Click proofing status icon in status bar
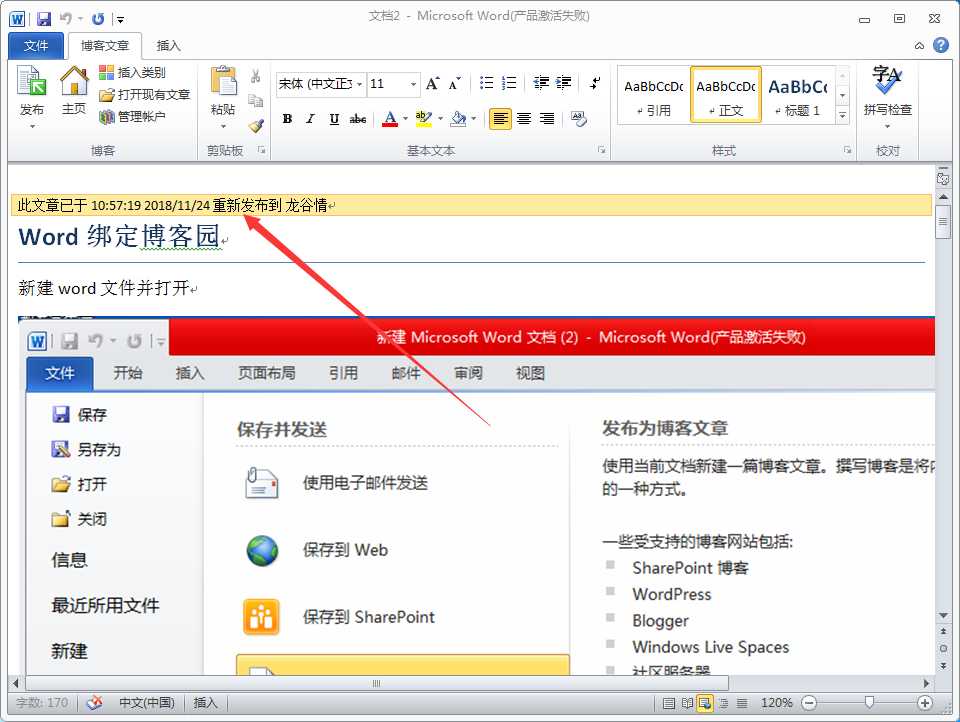The height and width of the screenshot is (722, 960). [x=94, y=702]
